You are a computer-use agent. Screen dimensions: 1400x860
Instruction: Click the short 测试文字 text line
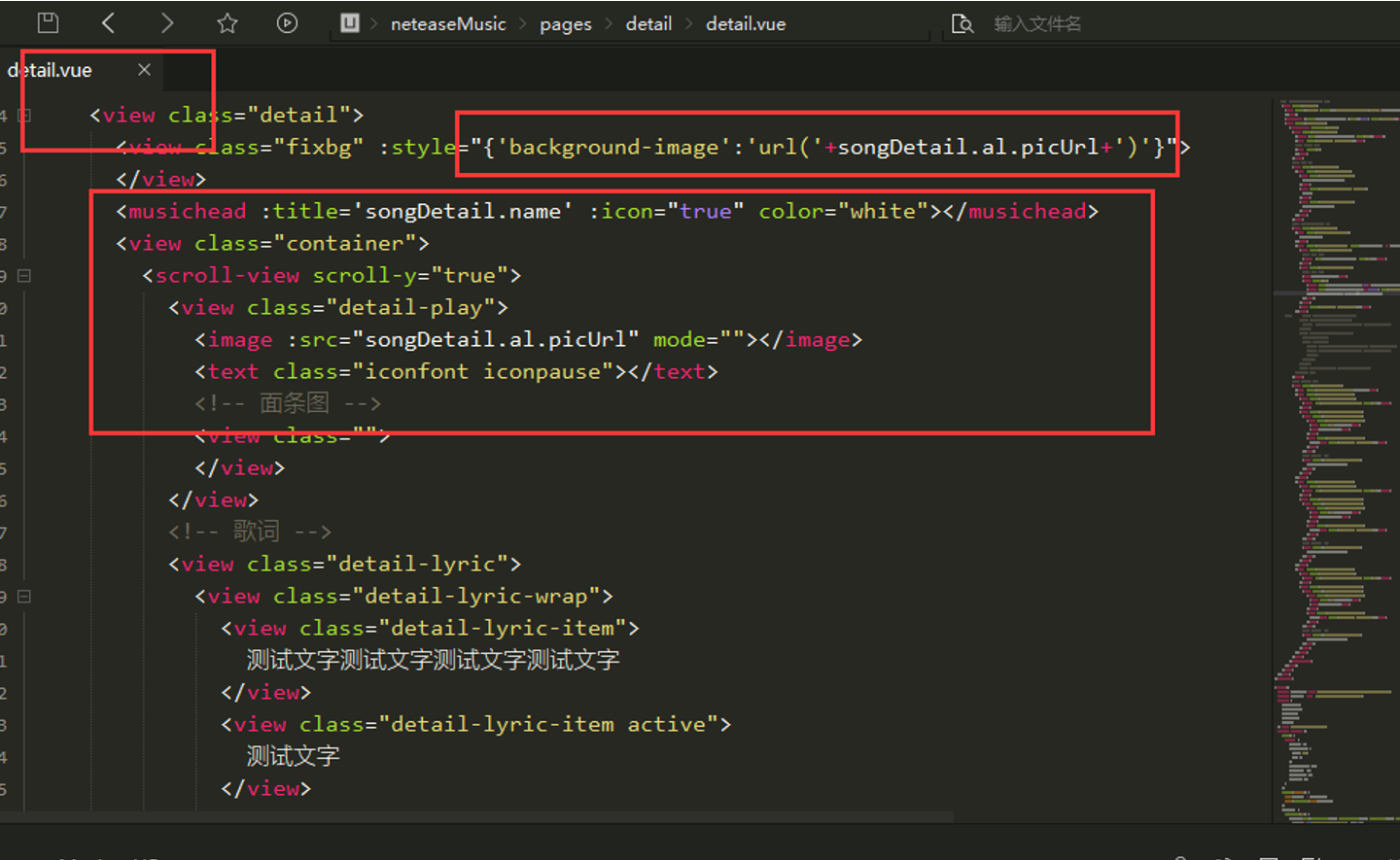(x=293, y=756)
